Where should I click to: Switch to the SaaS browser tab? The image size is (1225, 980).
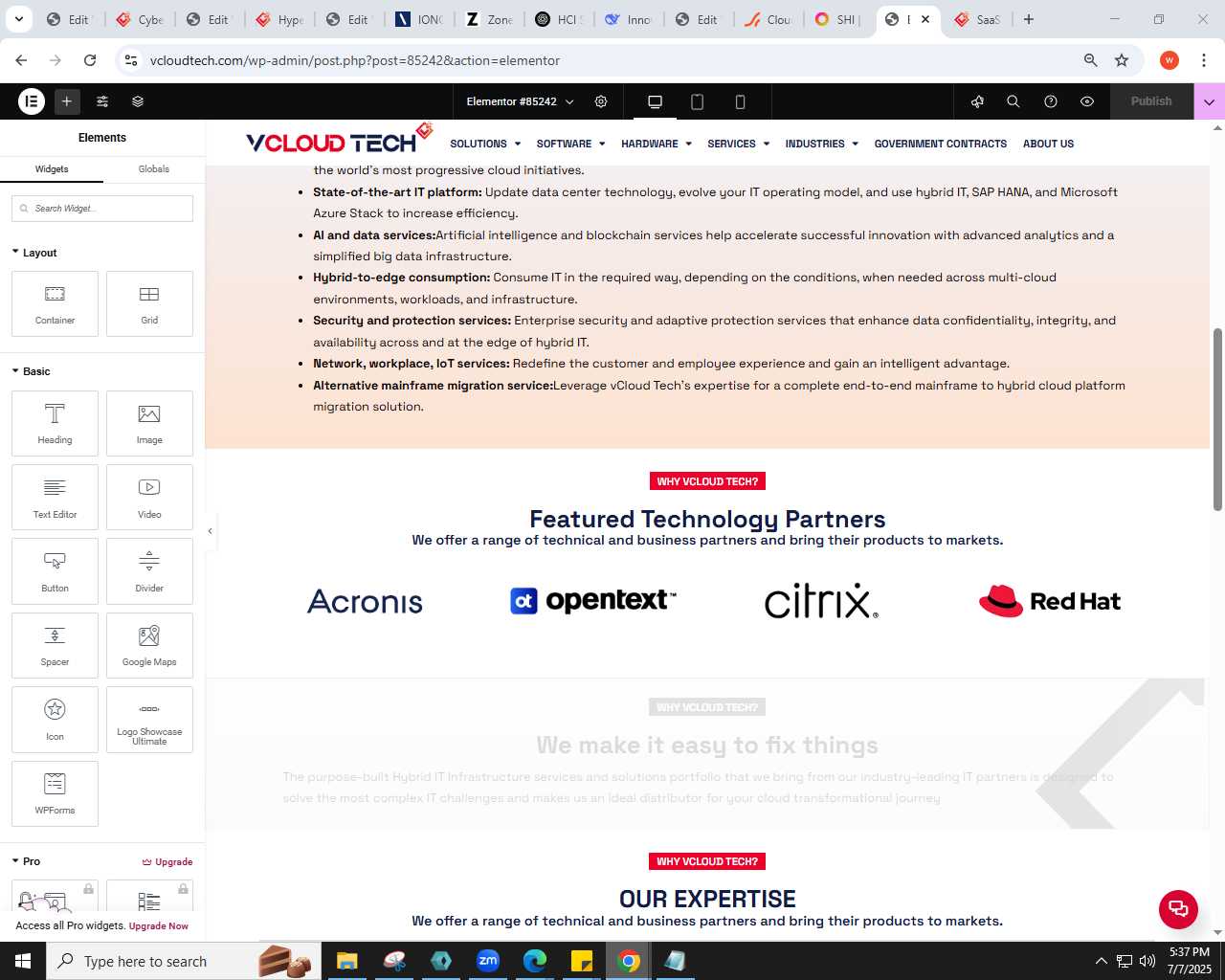click(x=978, y=19)
